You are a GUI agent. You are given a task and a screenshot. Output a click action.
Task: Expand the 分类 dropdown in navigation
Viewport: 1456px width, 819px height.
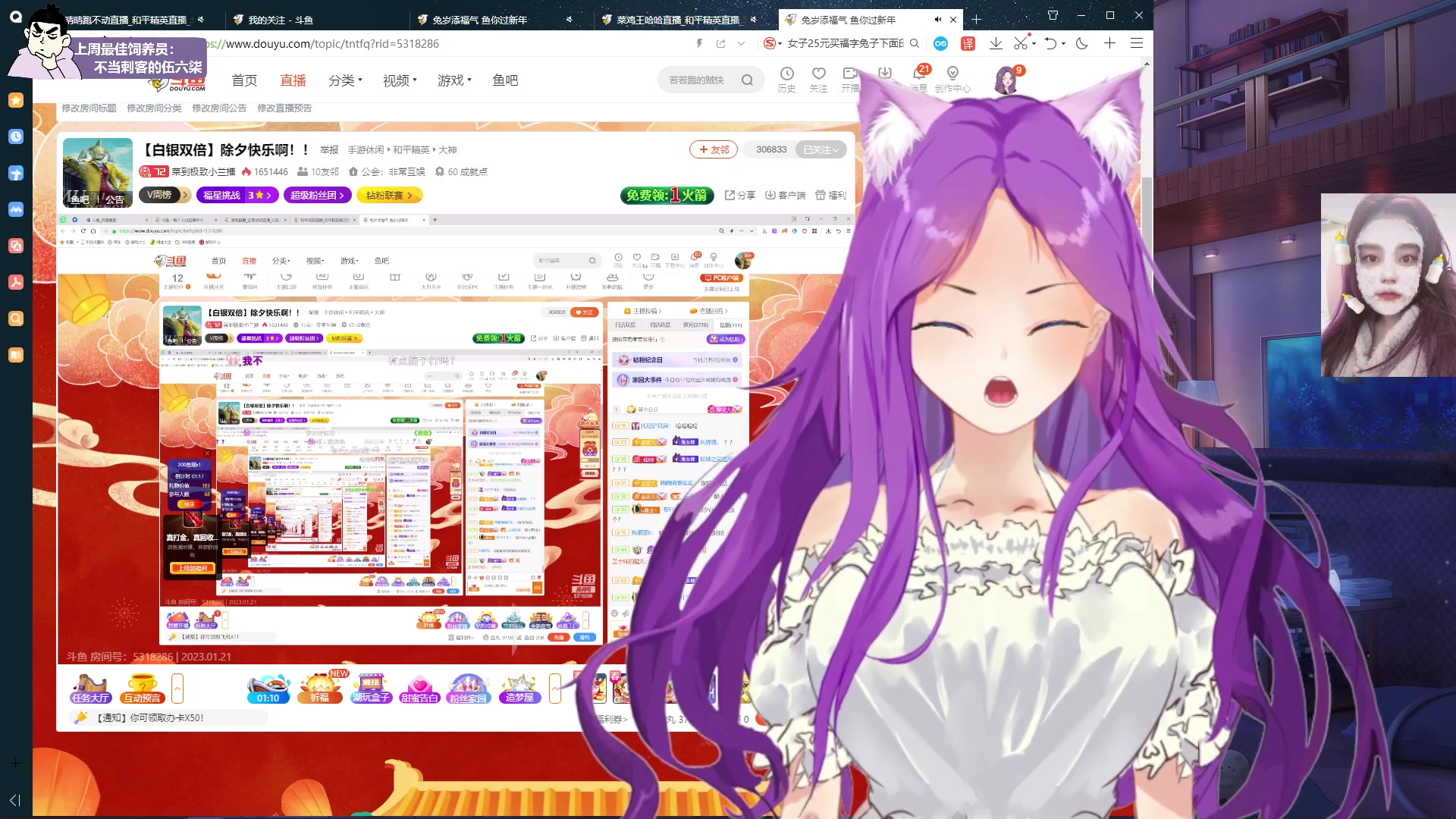point(345,80)
